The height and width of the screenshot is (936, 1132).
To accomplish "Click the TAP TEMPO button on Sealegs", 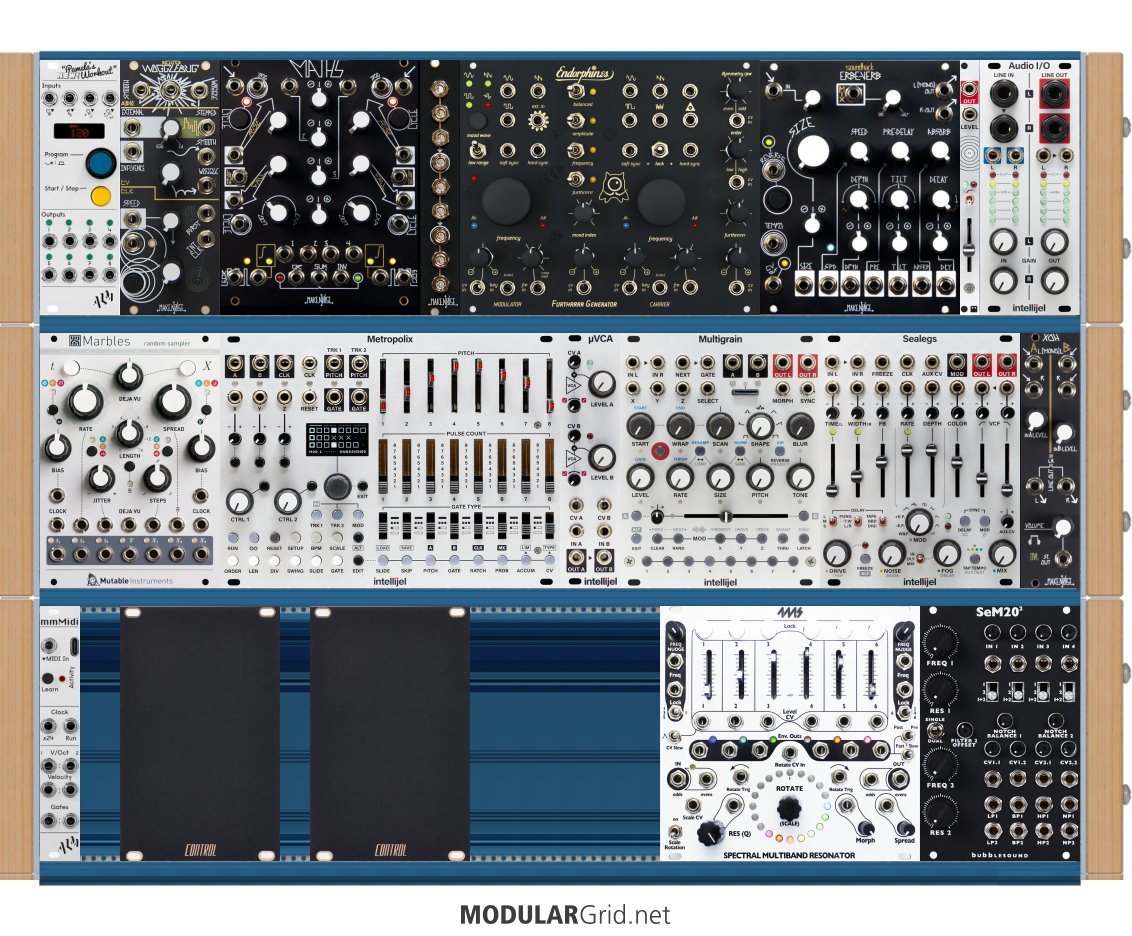I will [976, 558].
